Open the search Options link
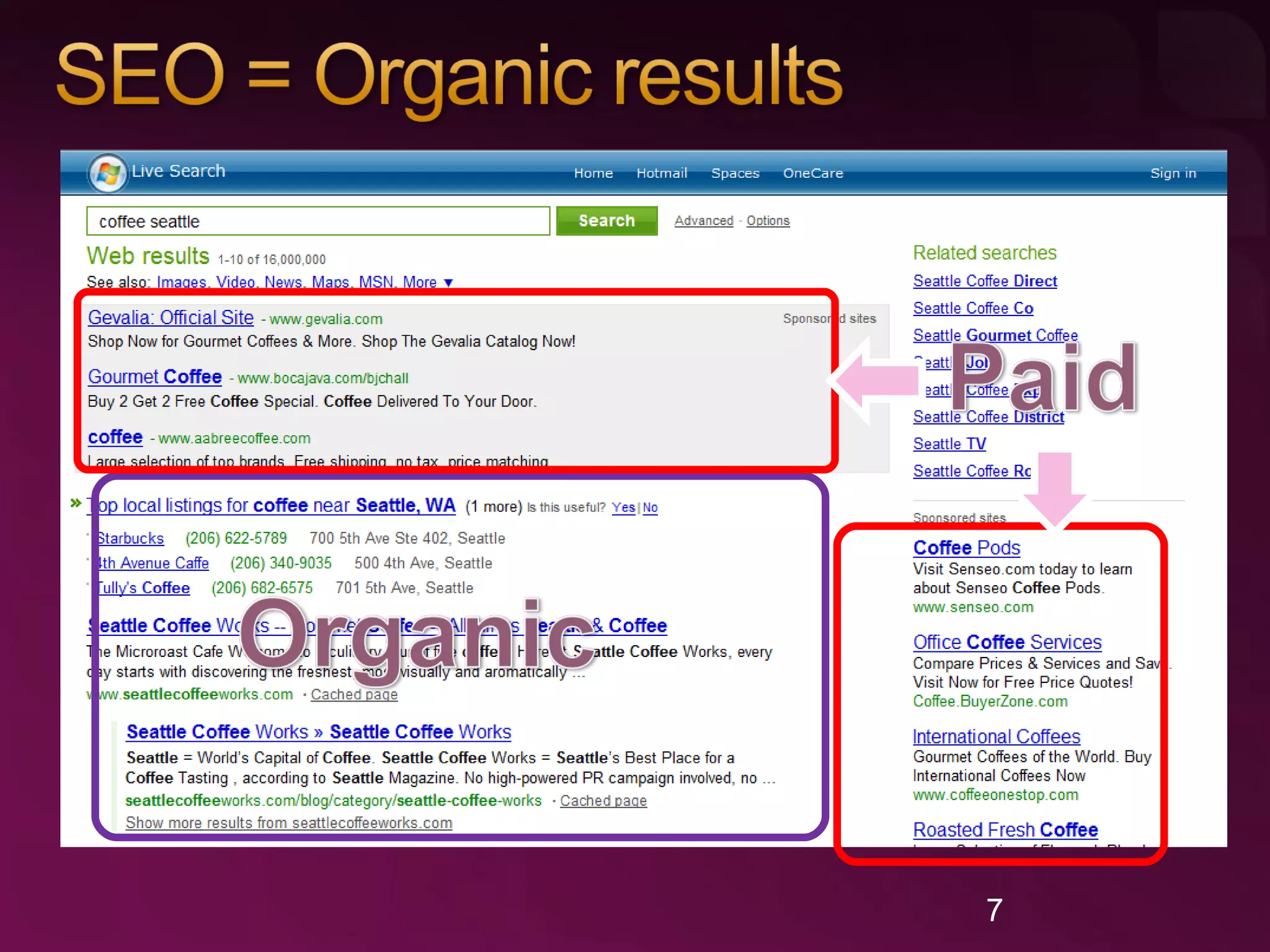This screenshot has height=952, width=1270. click(x=768, y=221)
